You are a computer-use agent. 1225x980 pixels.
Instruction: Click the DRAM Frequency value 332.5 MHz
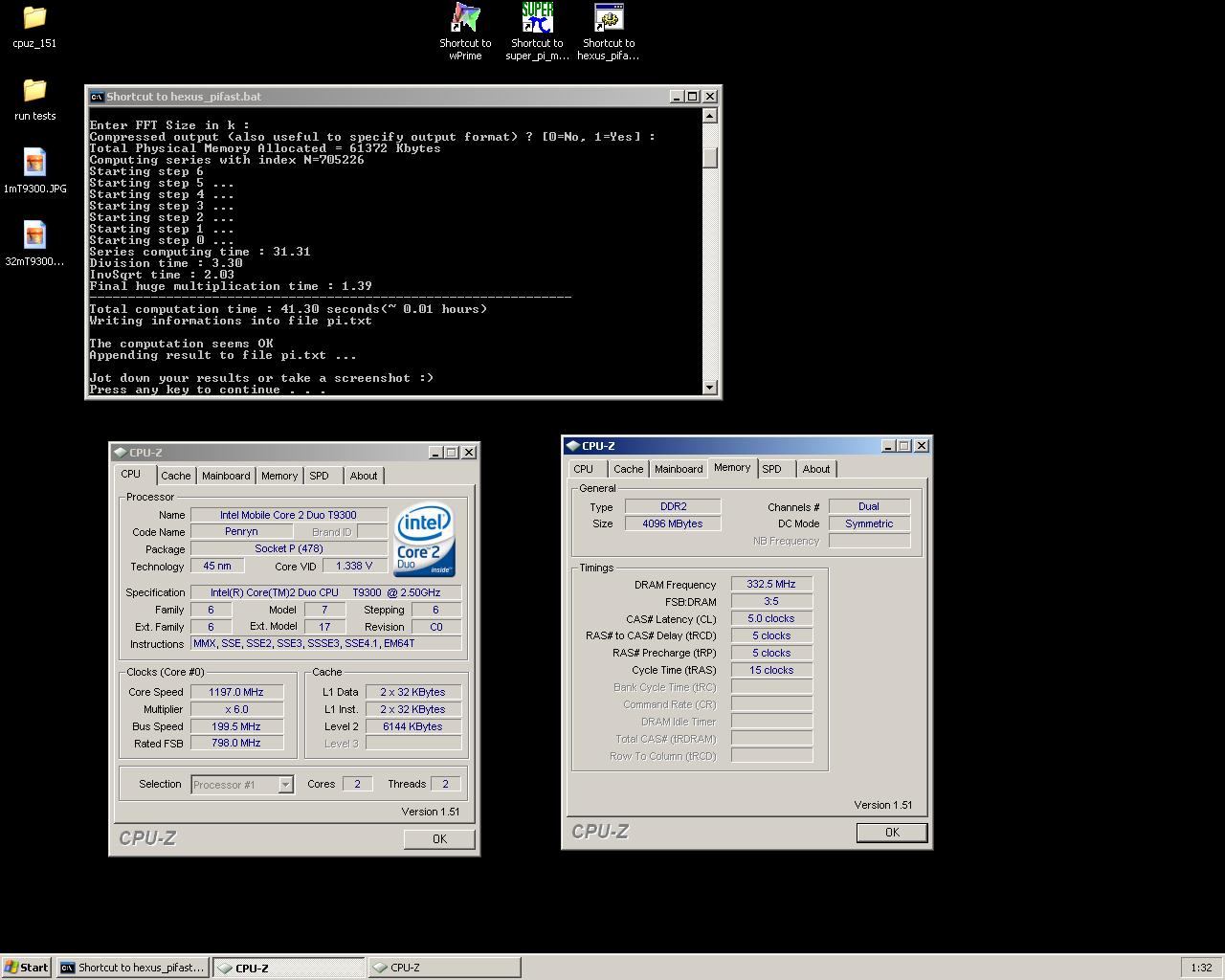click(x=771, y=585)
